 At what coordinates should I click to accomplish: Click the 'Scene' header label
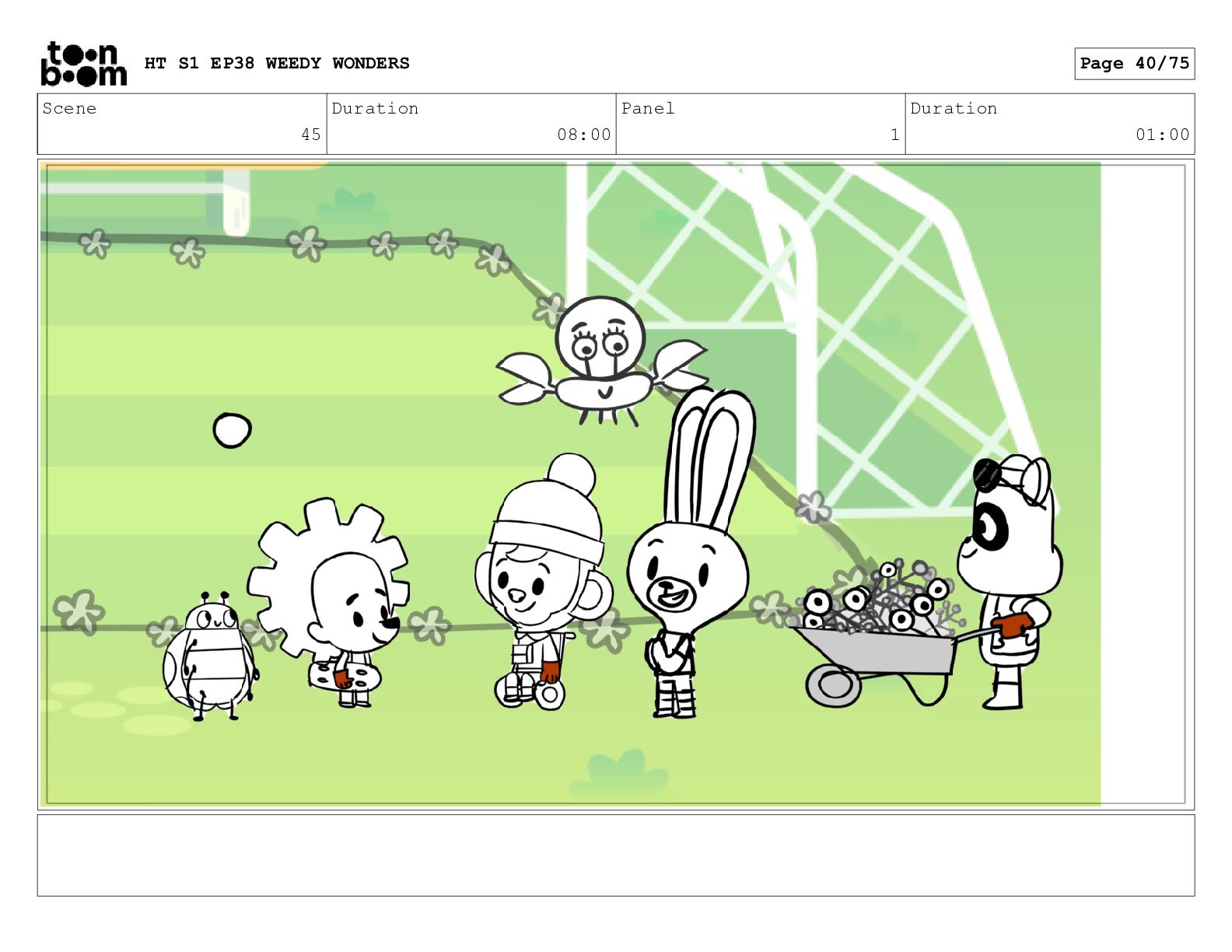coord(69,108)
